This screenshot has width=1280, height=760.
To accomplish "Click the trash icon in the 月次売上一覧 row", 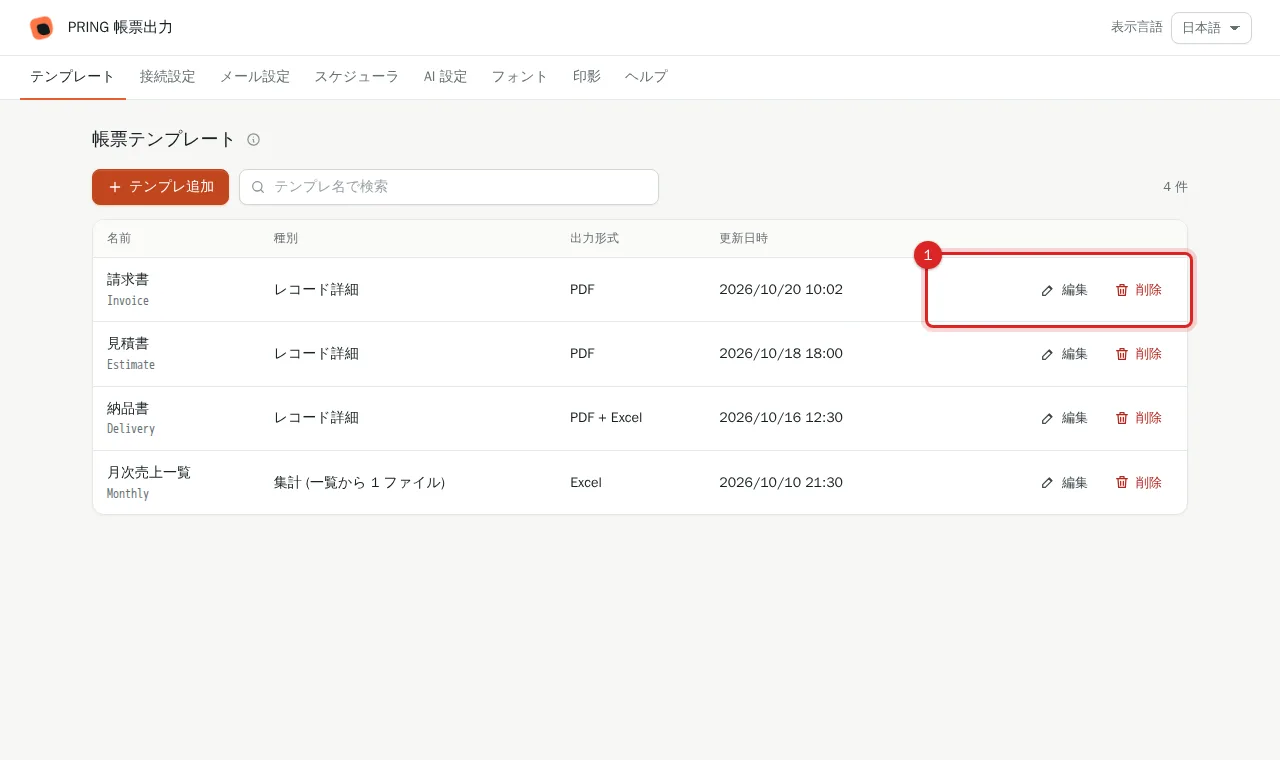I will pos(1122,483).
